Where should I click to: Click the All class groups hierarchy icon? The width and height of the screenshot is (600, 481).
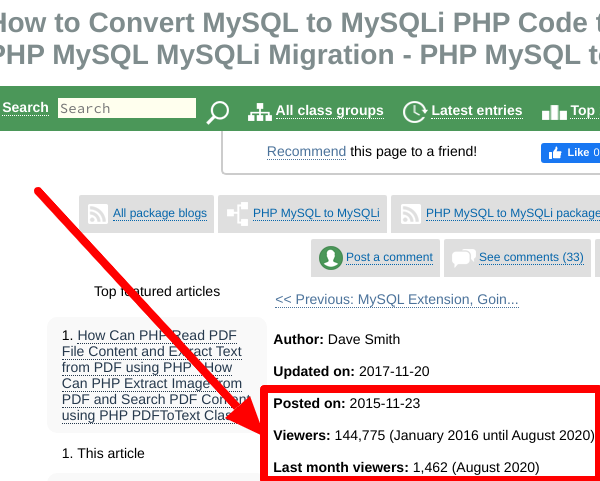tap(260, 112)
